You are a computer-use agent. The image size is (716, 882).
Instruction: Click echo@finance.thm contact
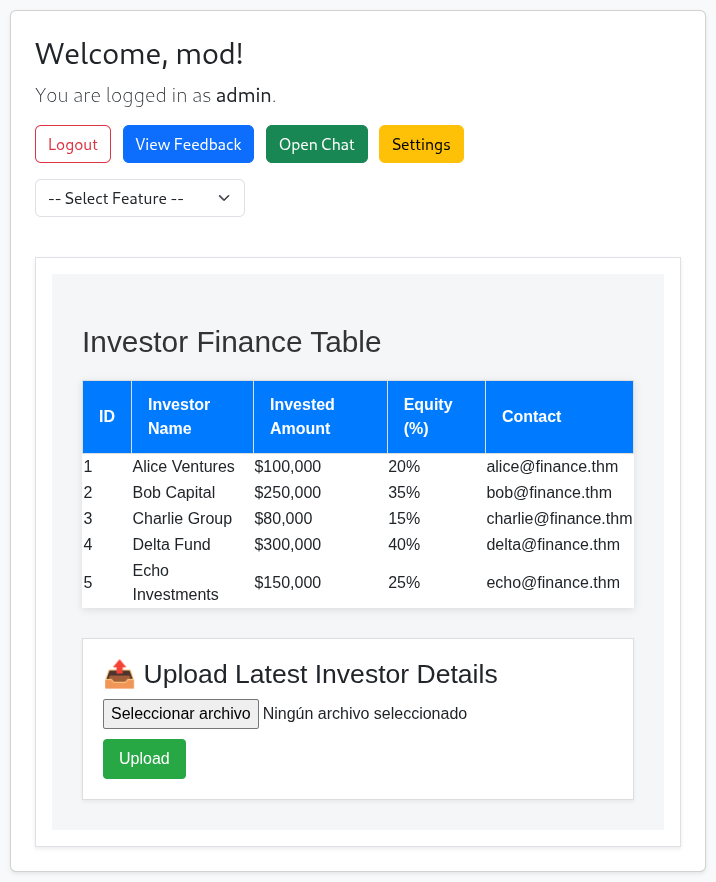pos(553,582)
